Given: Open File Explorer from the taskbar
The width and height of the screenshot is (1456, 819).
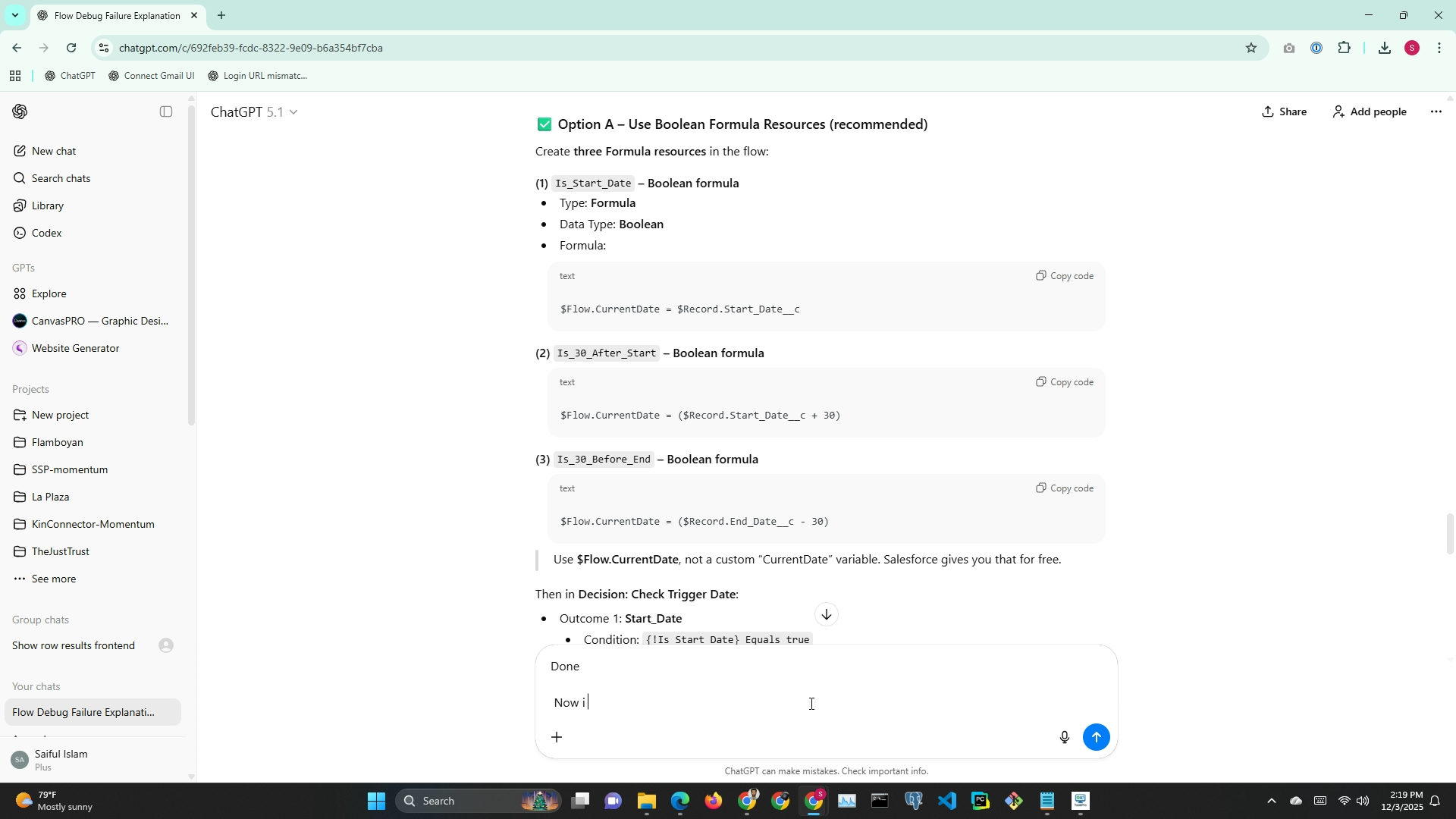Looking at the screenshot, I should [646, 801].
